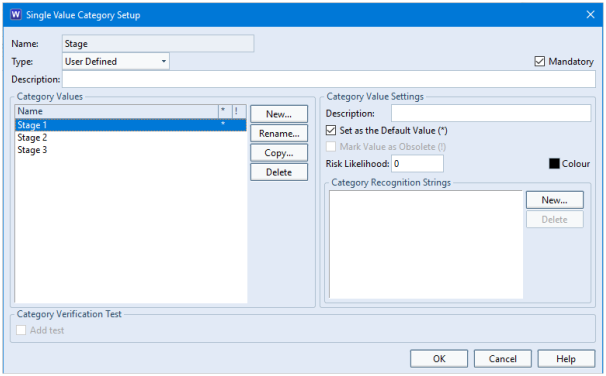Click Delete button in Category Recognition Strings

[555, 219]
